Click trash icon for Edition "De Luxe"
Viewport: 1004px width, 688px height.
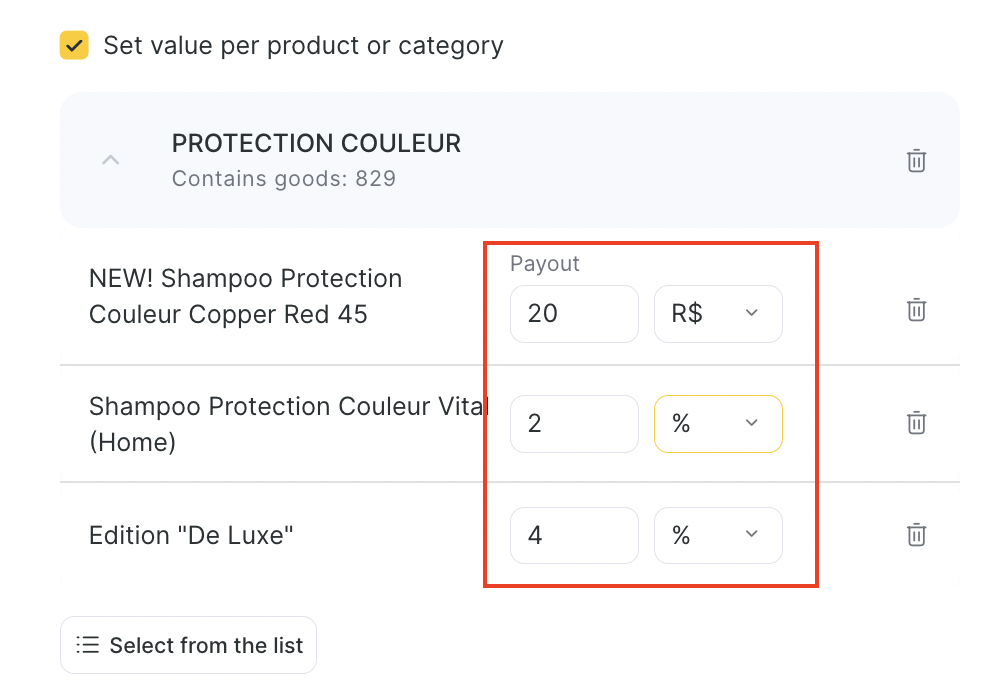[916, 535]
